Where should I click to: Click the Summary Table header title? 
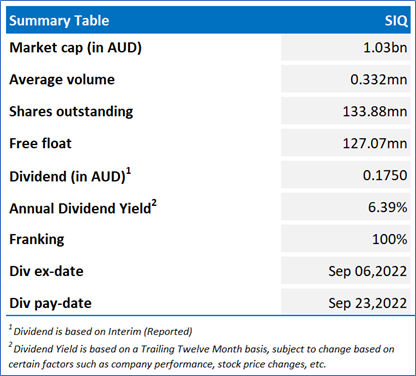coord(59,21)
